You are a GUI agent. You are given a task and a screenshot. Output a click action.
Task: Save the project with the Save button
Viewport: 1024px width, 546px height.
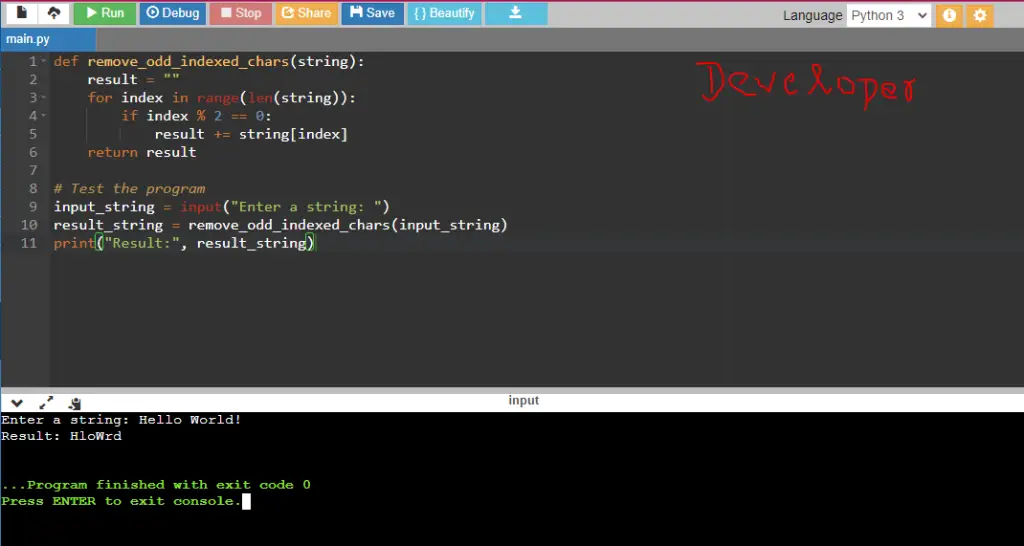point(372,13)
